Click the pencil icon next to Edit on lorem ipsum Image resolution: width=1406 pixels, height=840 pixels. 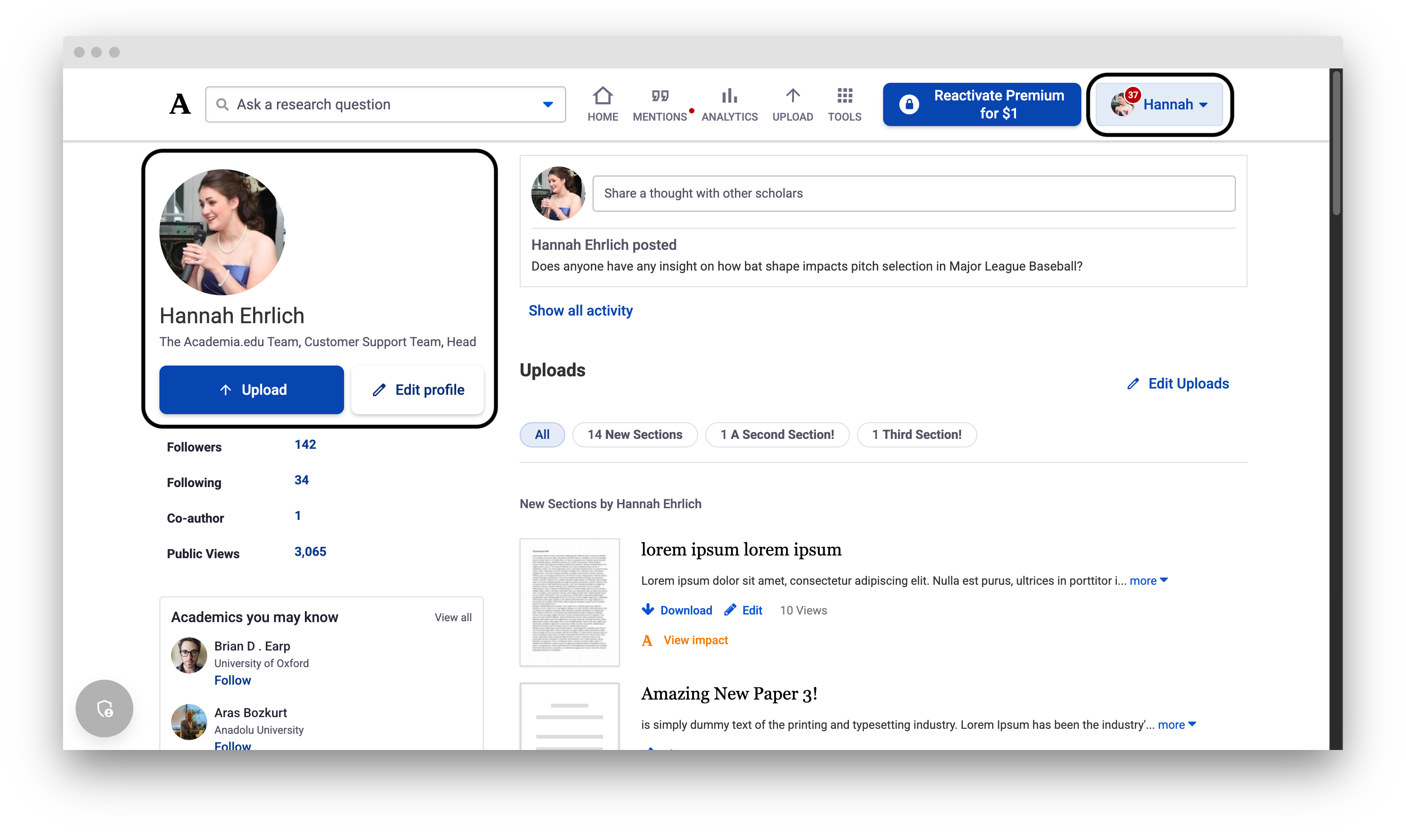pos(730,610)
